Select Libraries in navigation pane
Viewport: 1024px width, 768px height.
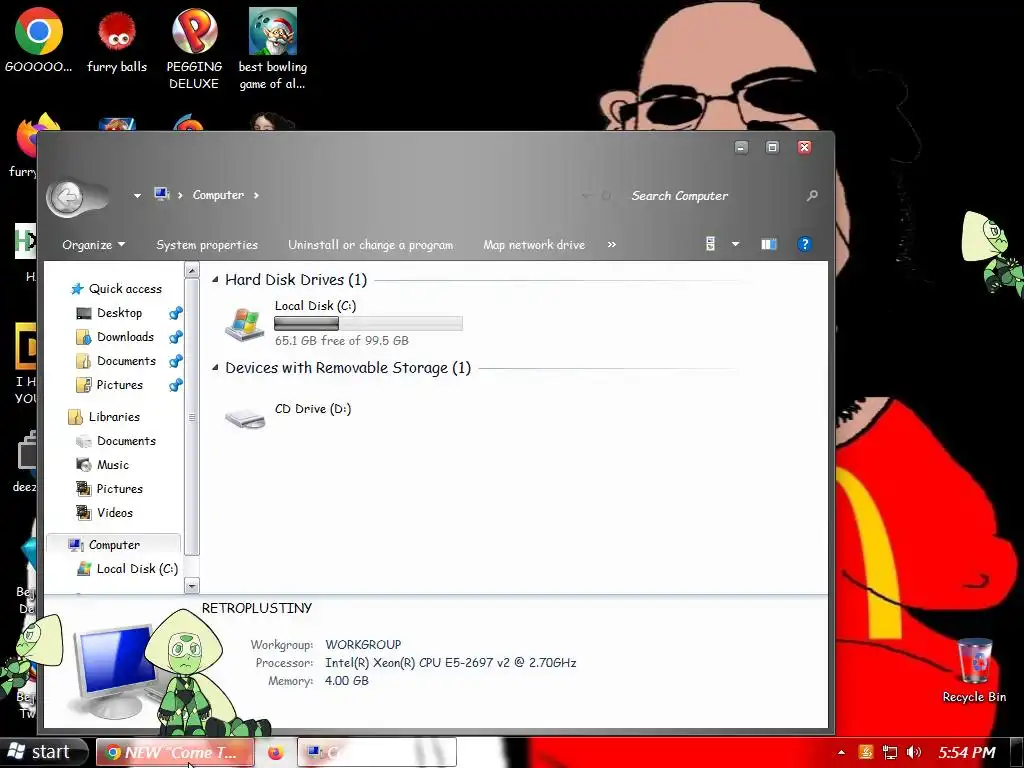[114, 417]
